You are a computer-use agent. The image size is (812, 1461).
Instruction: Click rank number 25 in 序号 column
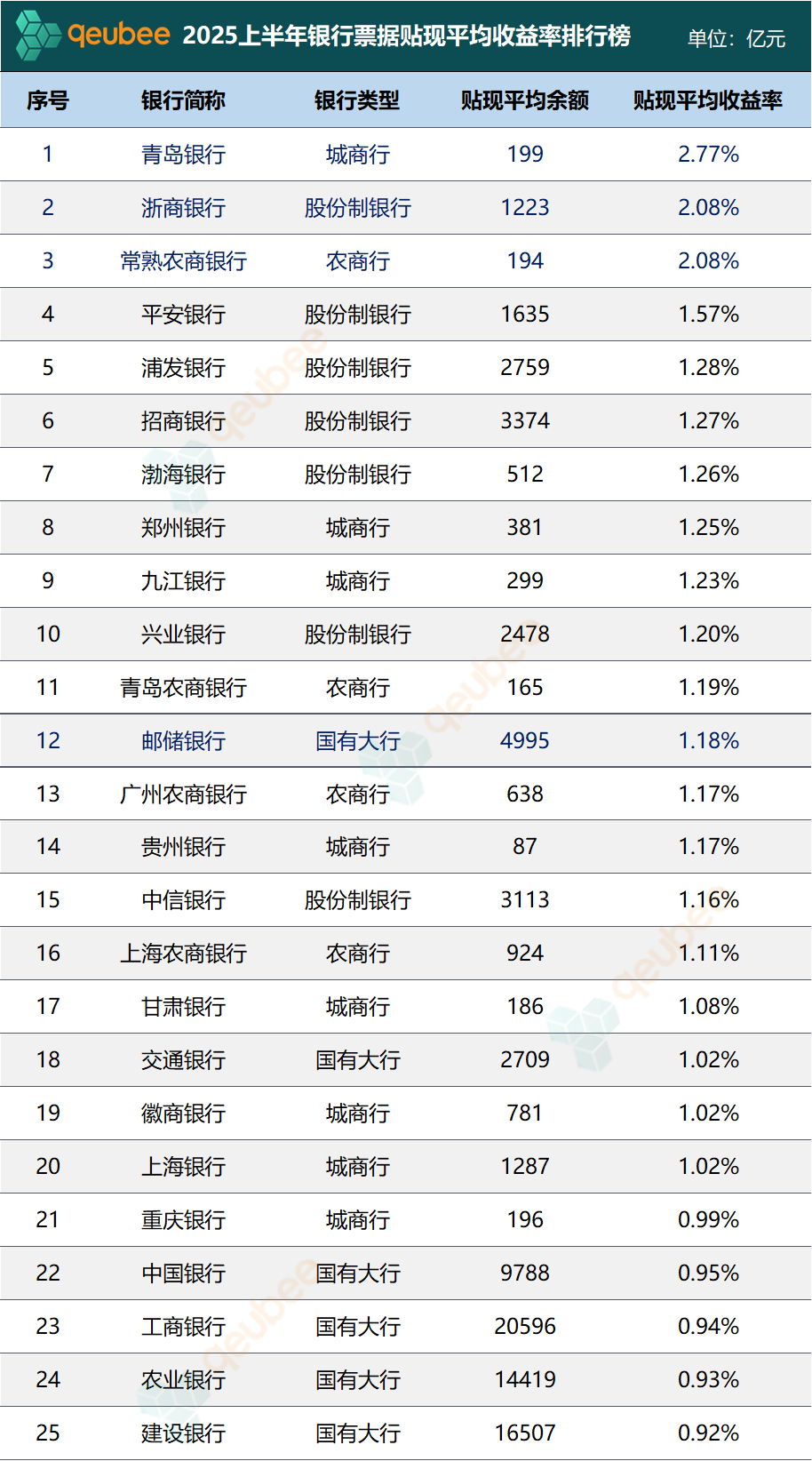(48, 1433)
